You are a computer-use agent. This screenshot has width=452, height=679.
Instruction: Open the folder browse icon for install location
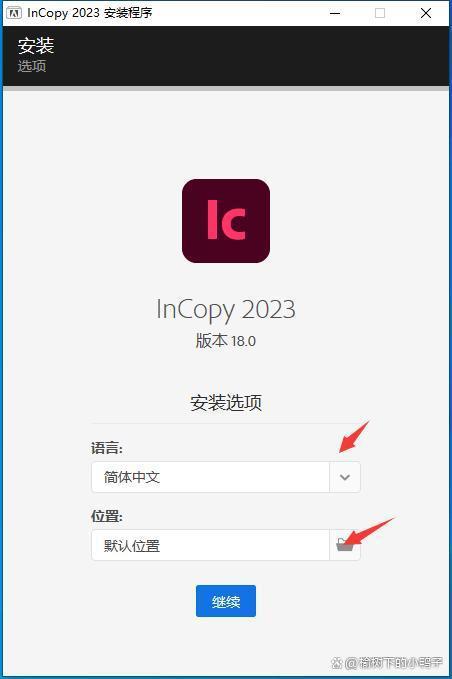[345, 545]
